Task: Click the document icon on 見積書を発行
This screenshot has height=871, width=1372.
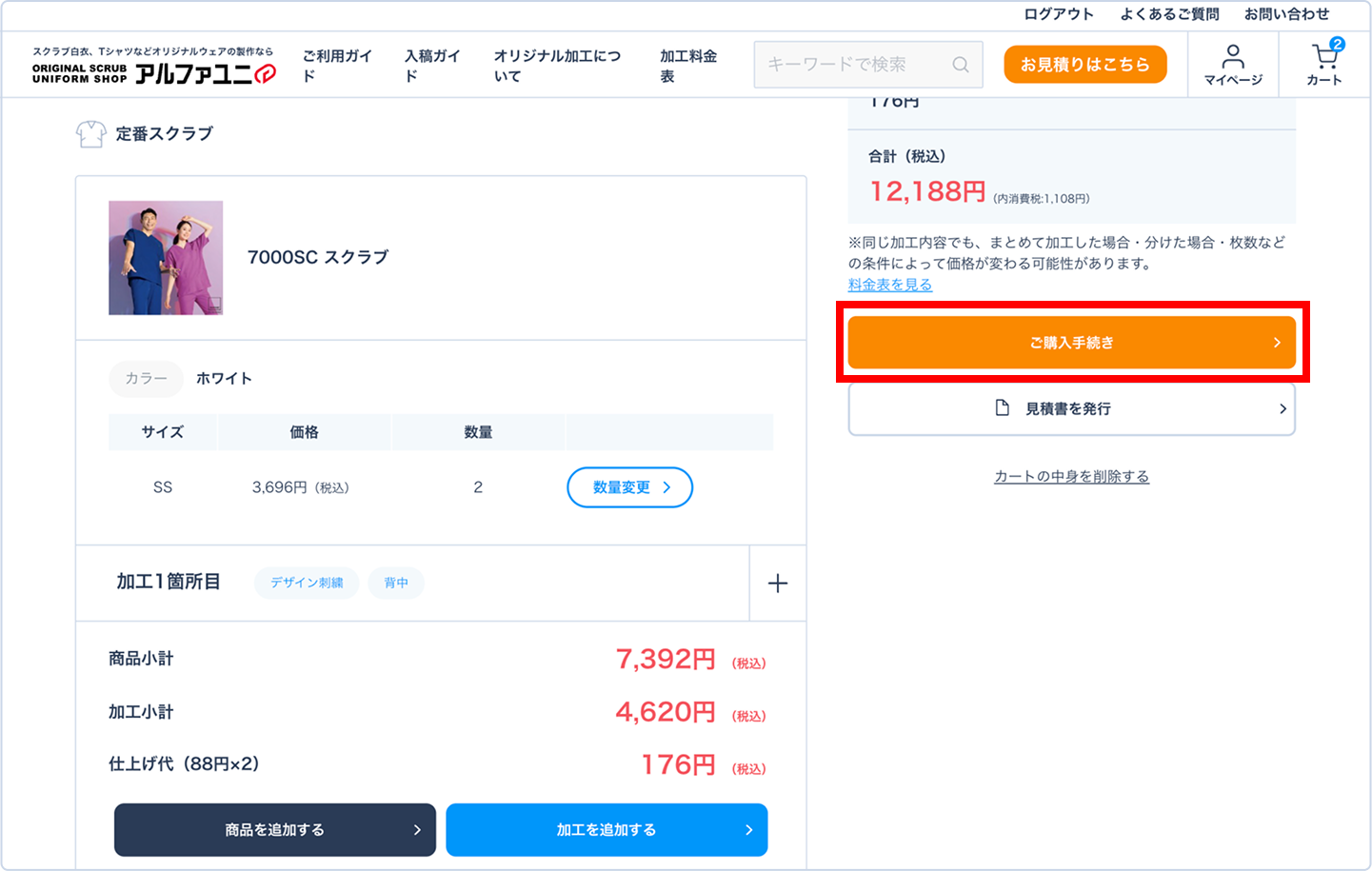Action: click(x=1002, y=408)
